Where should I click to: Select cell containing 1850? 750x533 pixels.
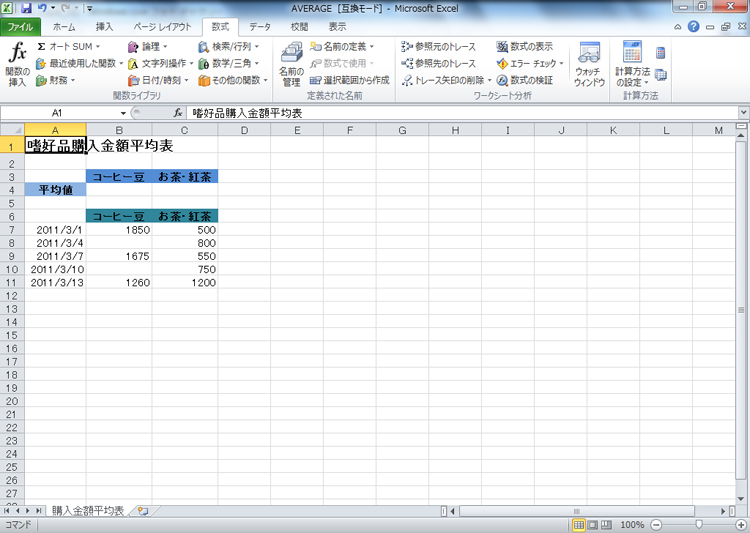coord(119,230)
